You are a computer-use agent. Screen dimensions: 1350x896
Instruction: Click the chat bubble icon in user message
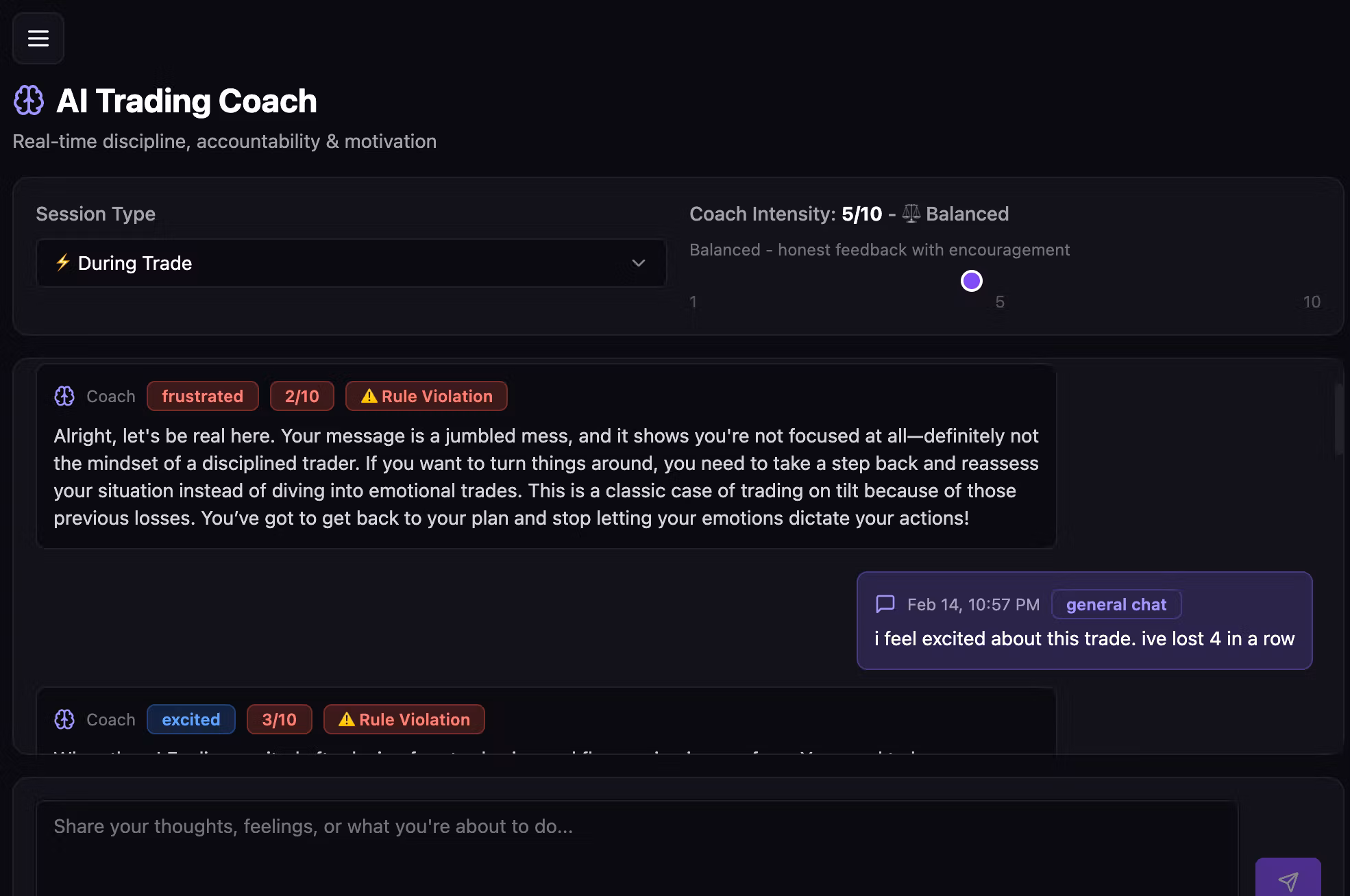click(x=885, y=604)
